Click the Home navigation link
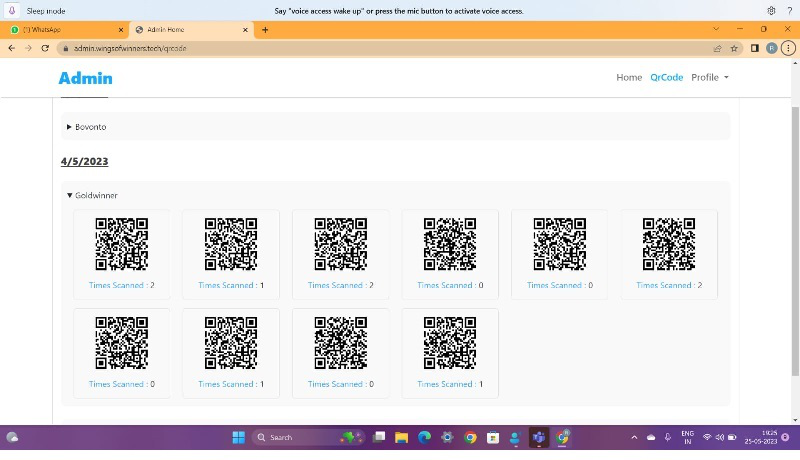800x460 pixels. tap(629, 77)
